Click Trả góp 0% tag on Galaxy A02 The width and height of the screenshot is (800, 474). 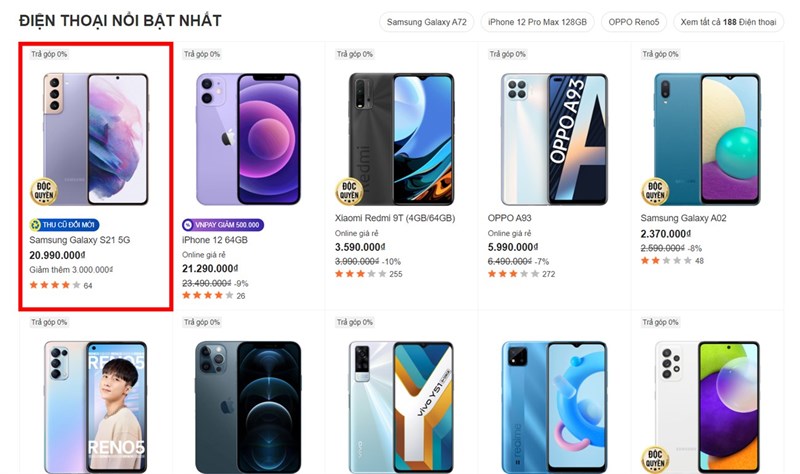click(x=658, y=54)
